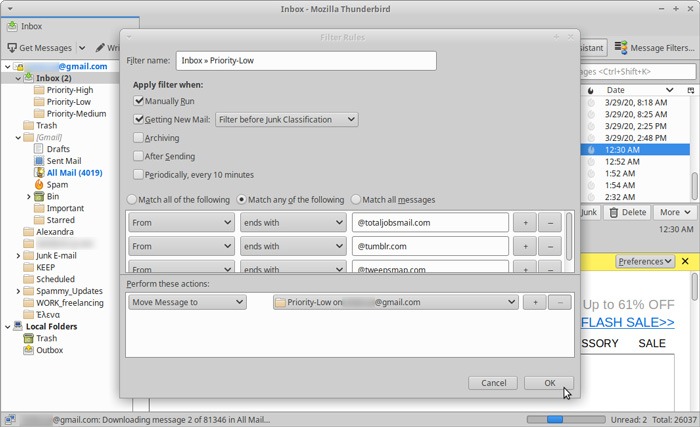Screen dimensions: 700x427
Task: Open the More actions dropdown
Action: [x=674, y=212]
